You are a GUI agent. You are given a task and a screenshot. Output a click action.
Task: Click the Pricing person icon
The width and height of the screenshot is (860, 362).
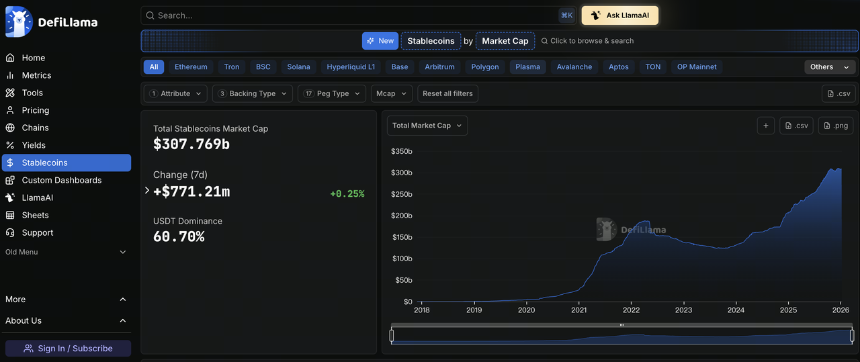click(x=10, y=110)
